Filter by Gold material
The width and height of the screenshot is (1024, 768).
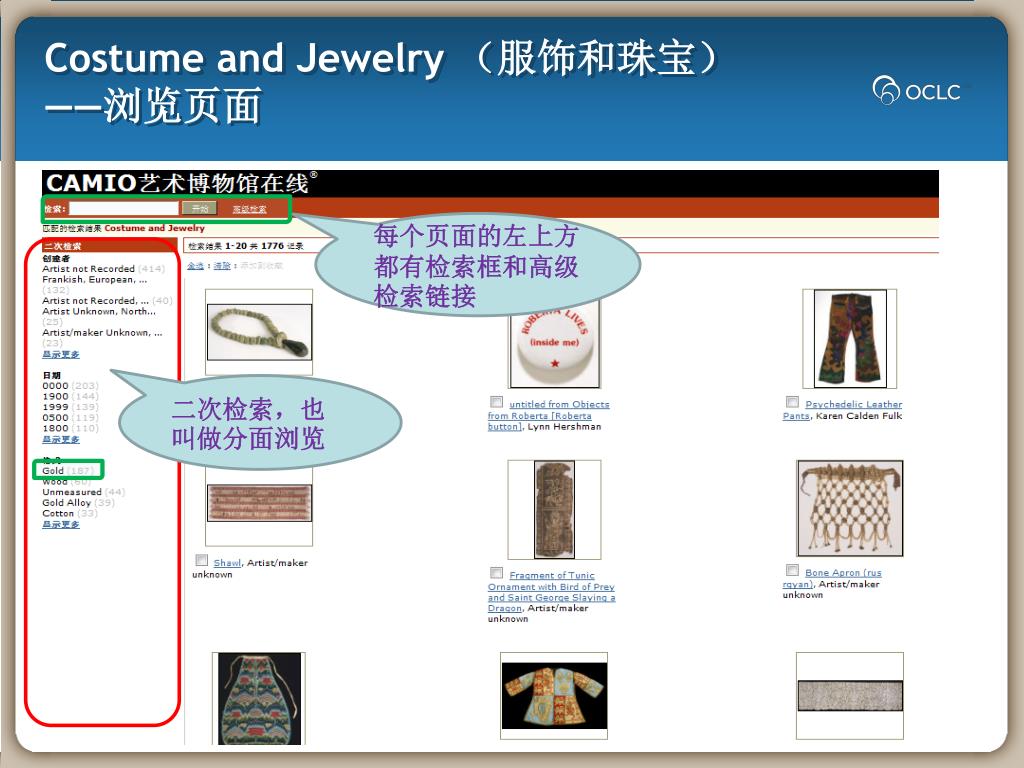[x=68, y=470]
